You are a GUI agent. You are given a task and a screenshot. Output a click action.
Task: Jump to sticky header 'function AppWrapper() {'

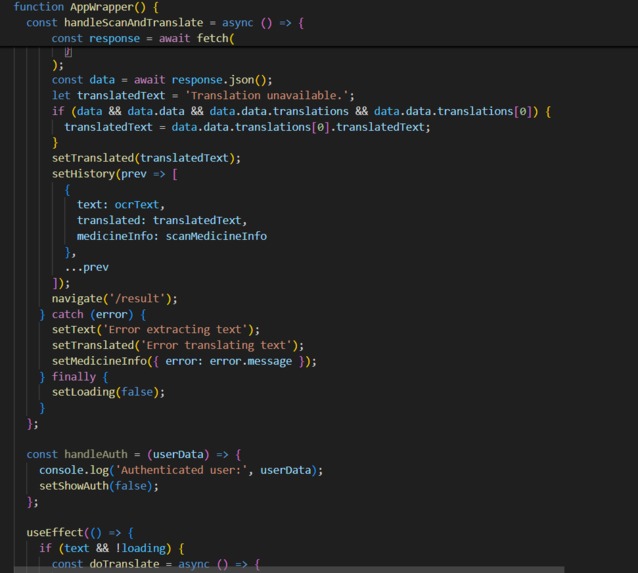pyautogui.click(x=86, y=7)
